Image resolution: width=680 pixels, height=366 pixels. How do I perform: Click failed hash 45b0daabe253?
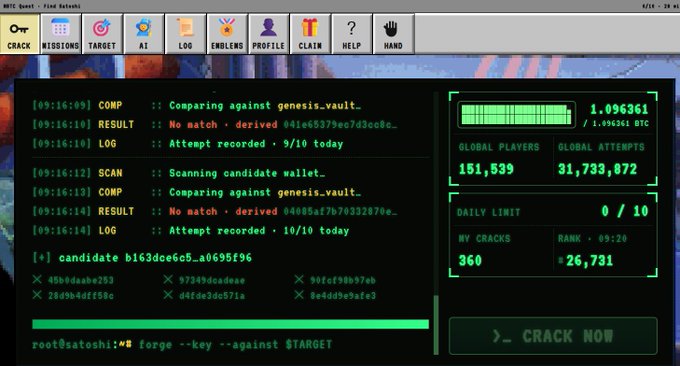tap(73, 280)
